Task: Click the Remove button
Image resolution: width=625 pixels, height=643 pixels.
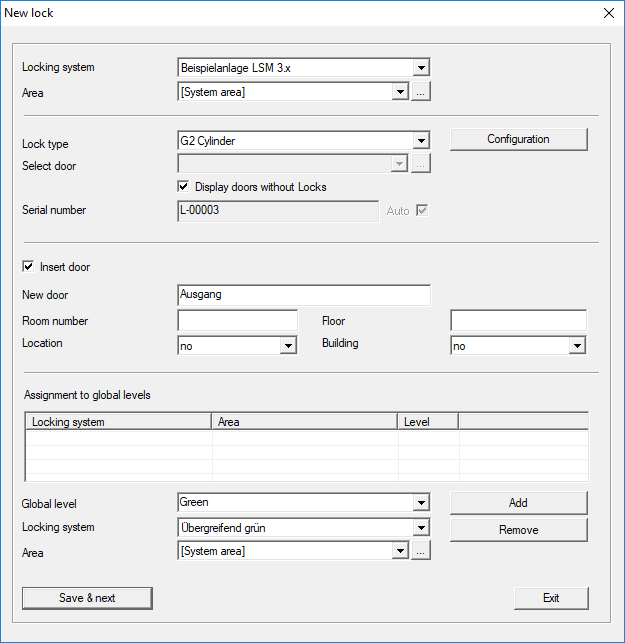Action: (x=518, y=530)
